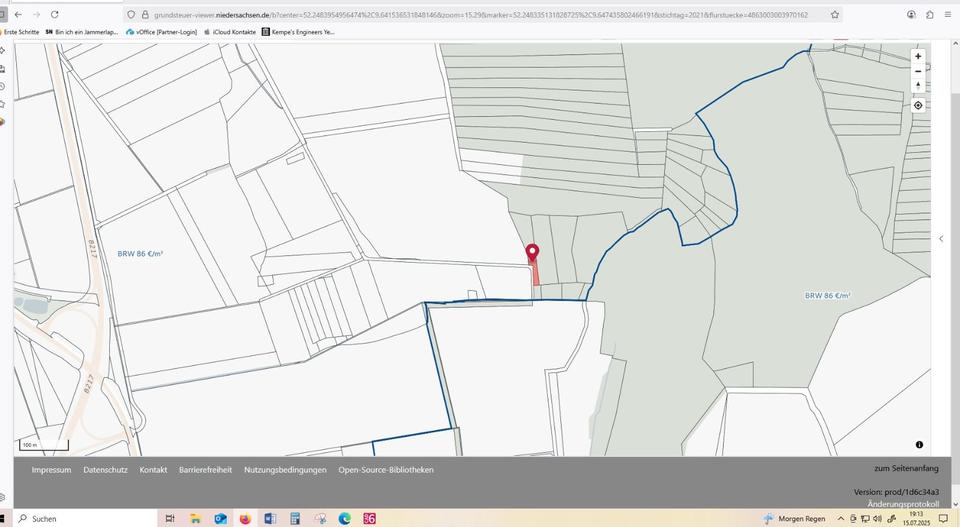Open the map attribution info icon
This screenshot has width=960, height=527.
click(919, 445)
